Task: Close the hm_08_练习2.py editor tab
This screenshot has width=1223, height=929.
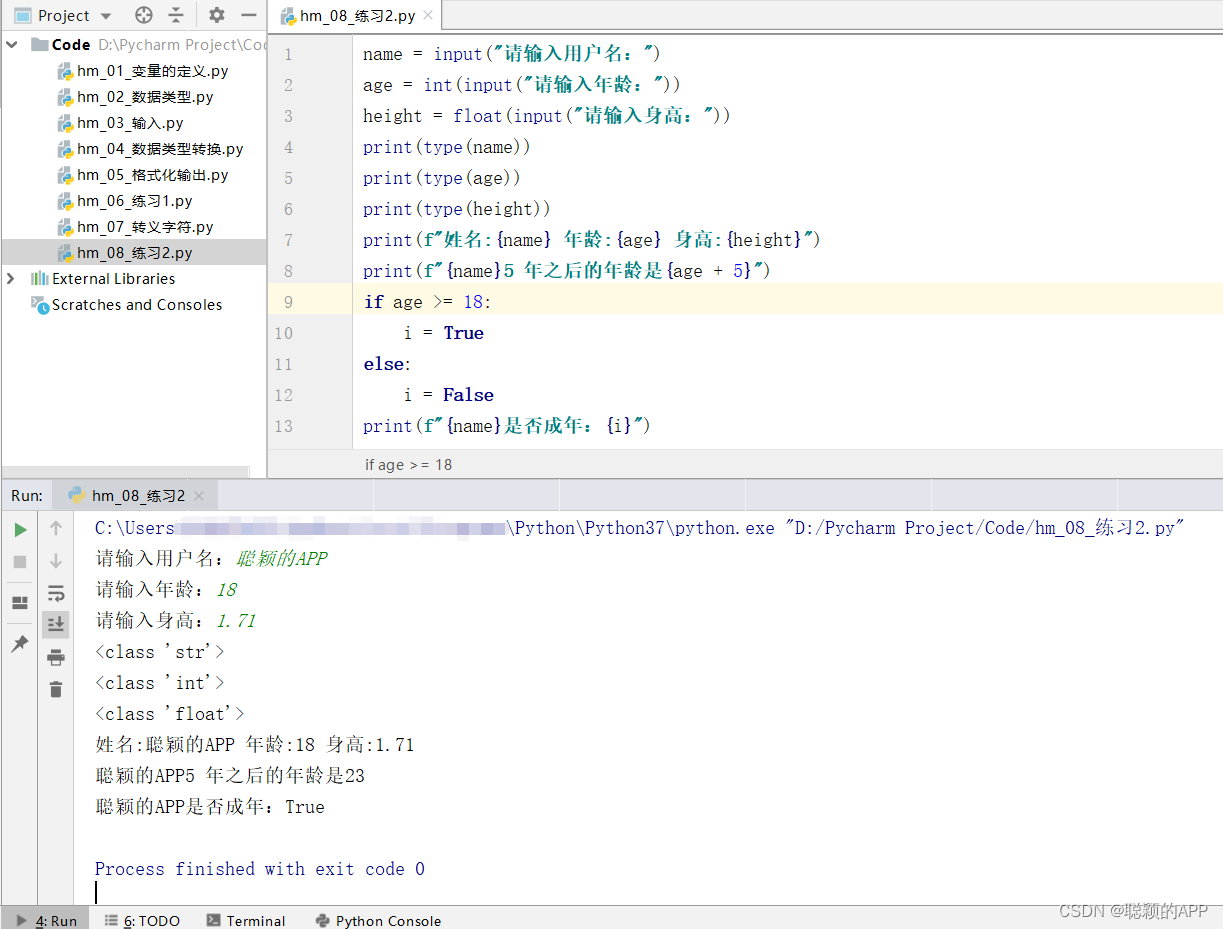Action: pyautogui.click(x=428, y=15)
